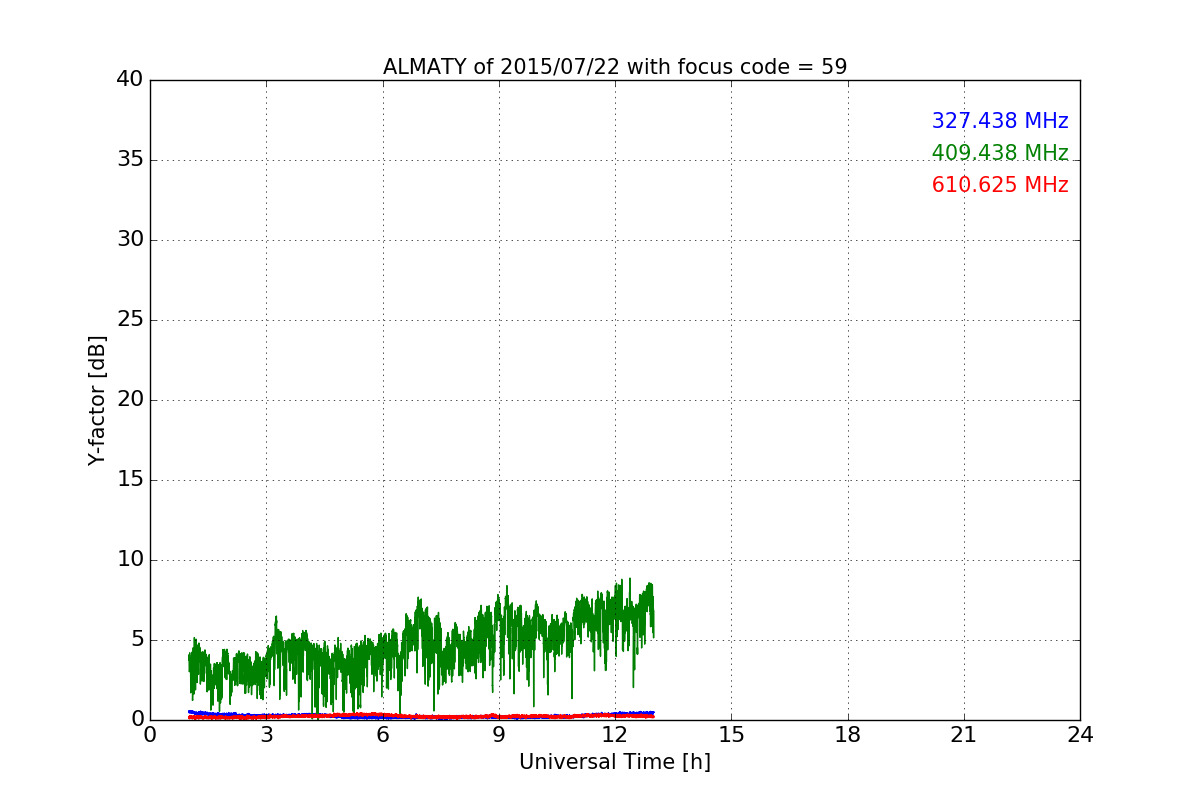1200x800 pixels.
Task: Click the x-axis tick label 9
Action: [499, 735]
